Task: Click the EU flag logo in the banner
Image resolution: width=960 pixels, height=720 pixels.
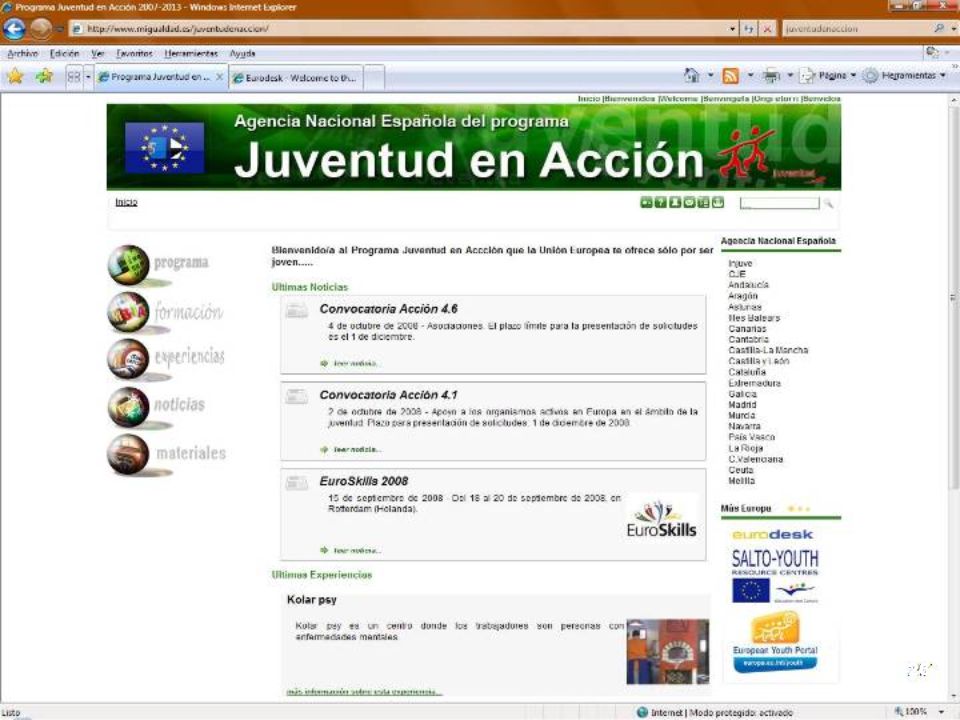Action: click(165, 148)
